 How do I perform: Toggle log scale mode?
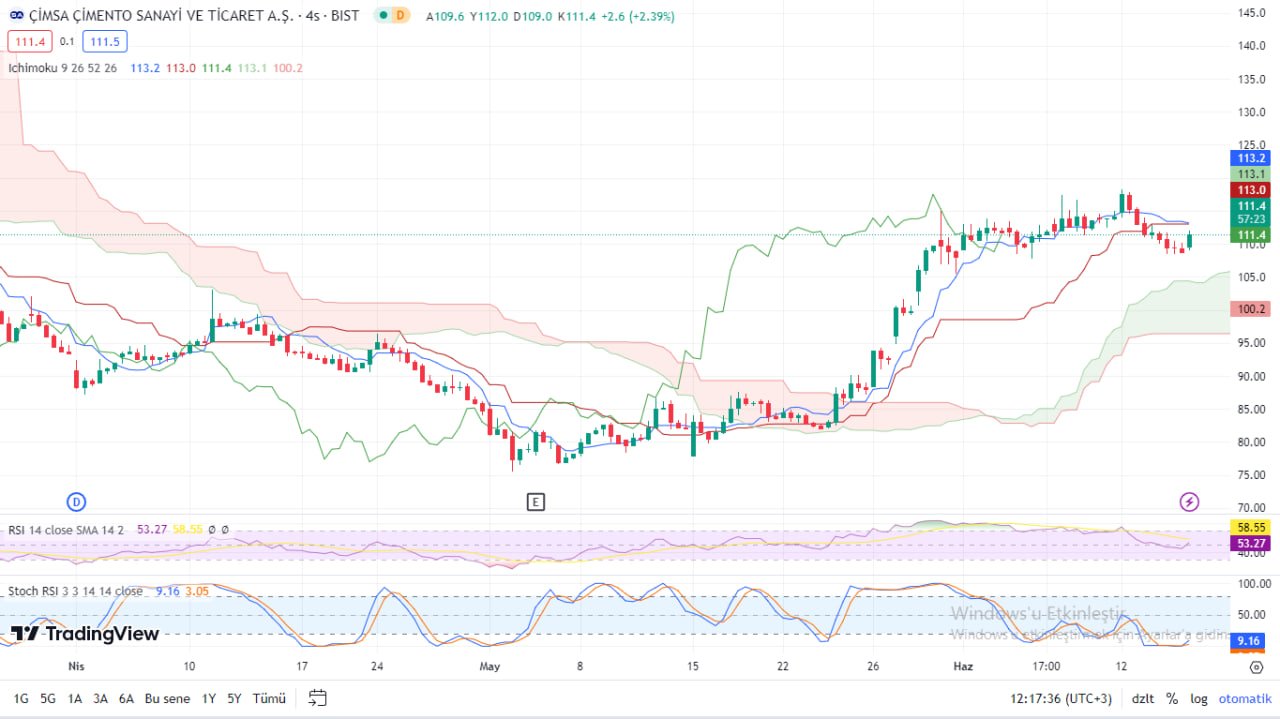point(1199,699)
